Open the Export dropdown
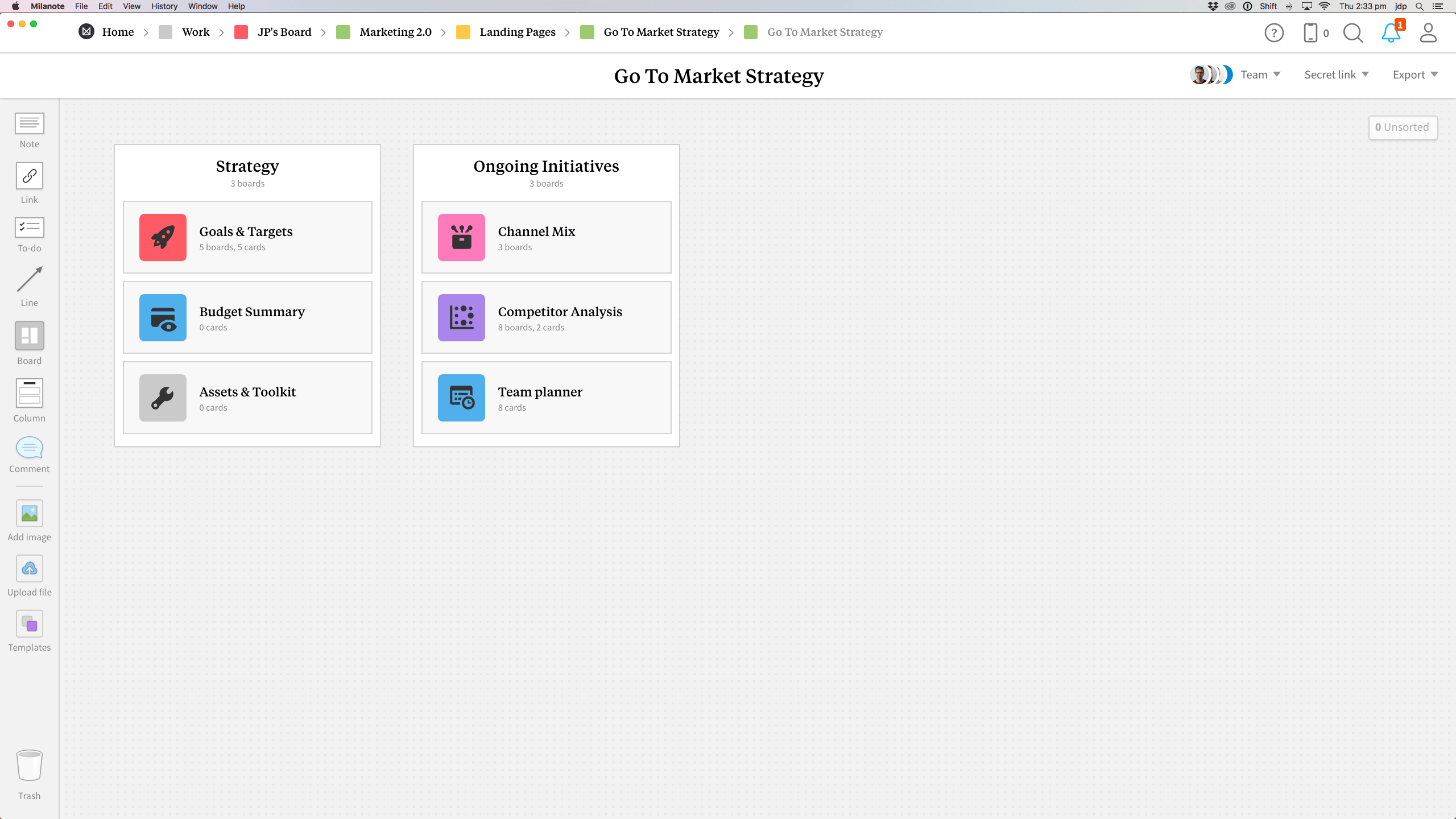 tap(1414, 74)
